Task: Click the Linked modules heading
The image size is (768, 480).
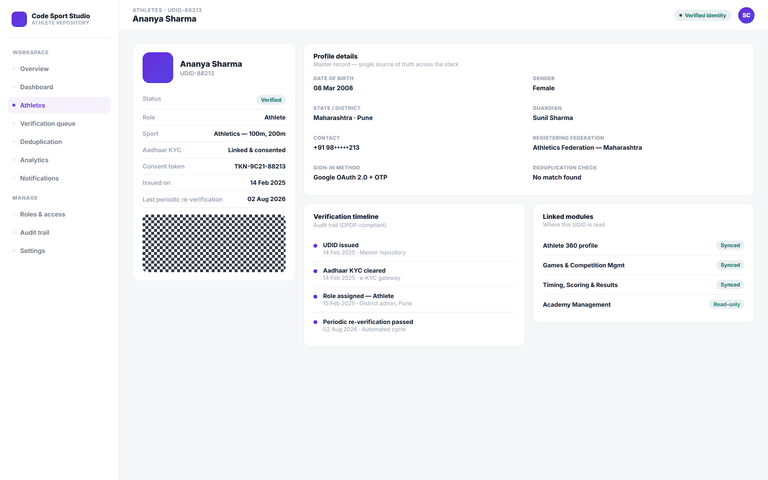Action: point(568,216)
